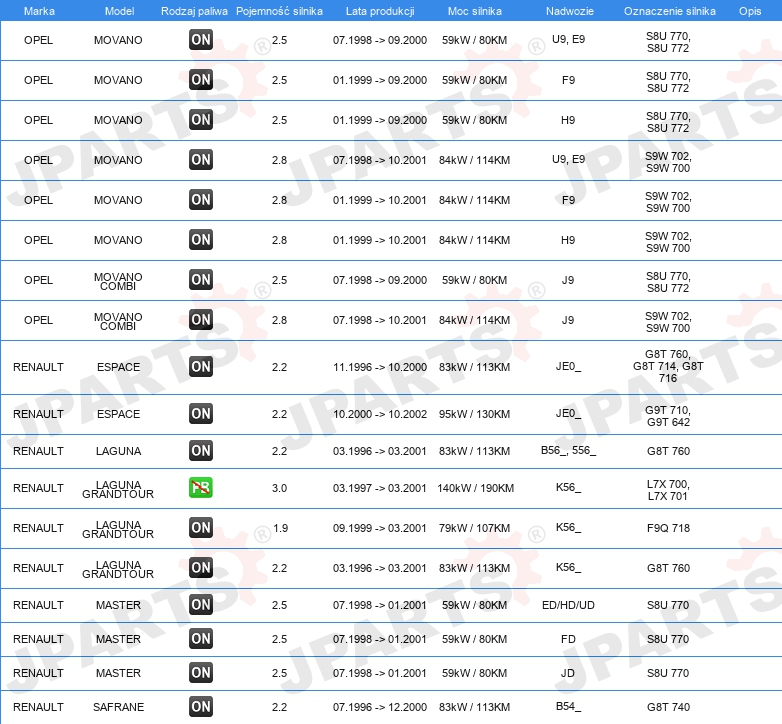Click ON diesel icon in Espace 83kW row
The height and width of the screenshot is (724, 782).
(x=201, y=366)
